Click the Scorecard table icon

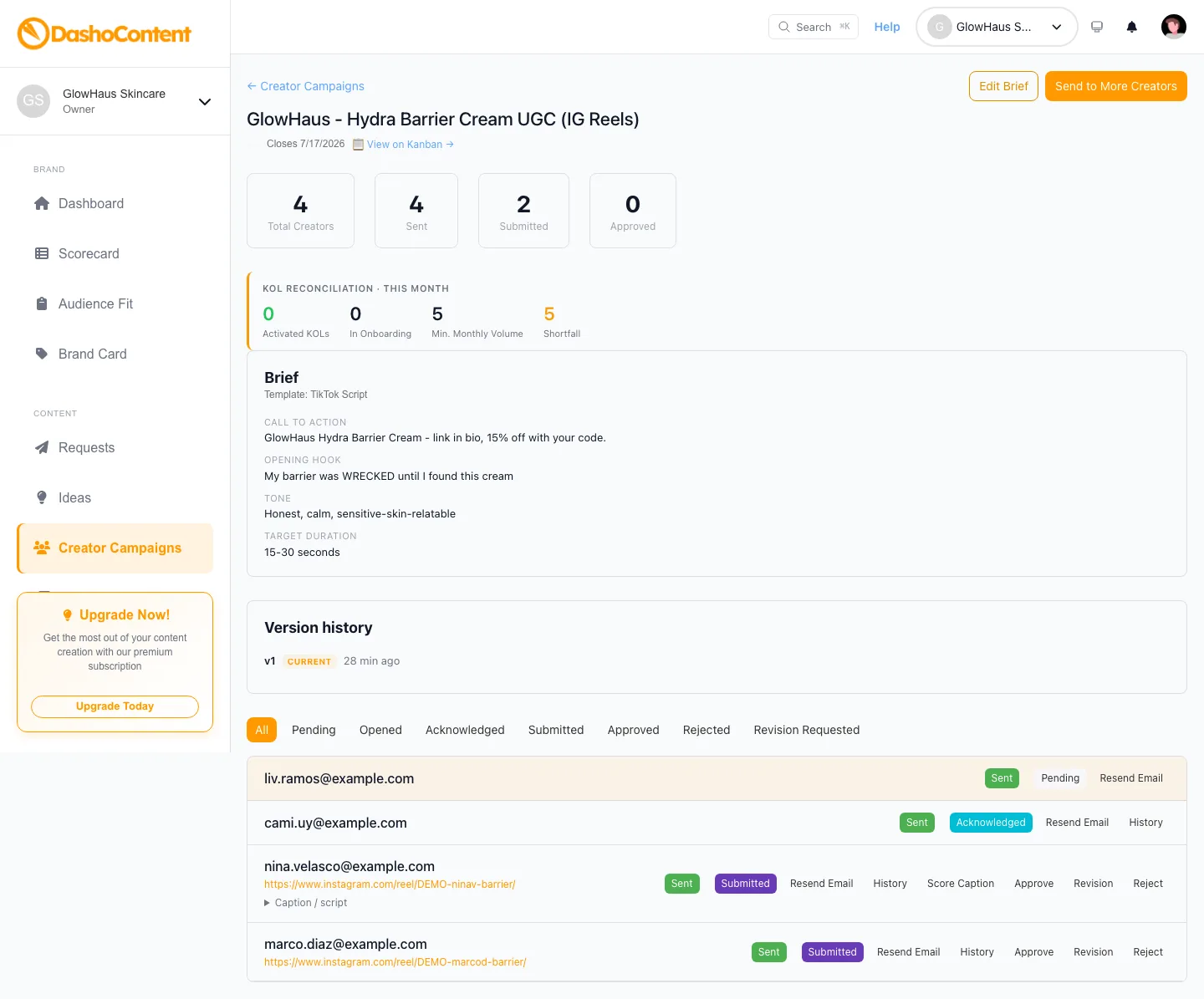click(x=42, y=253)
